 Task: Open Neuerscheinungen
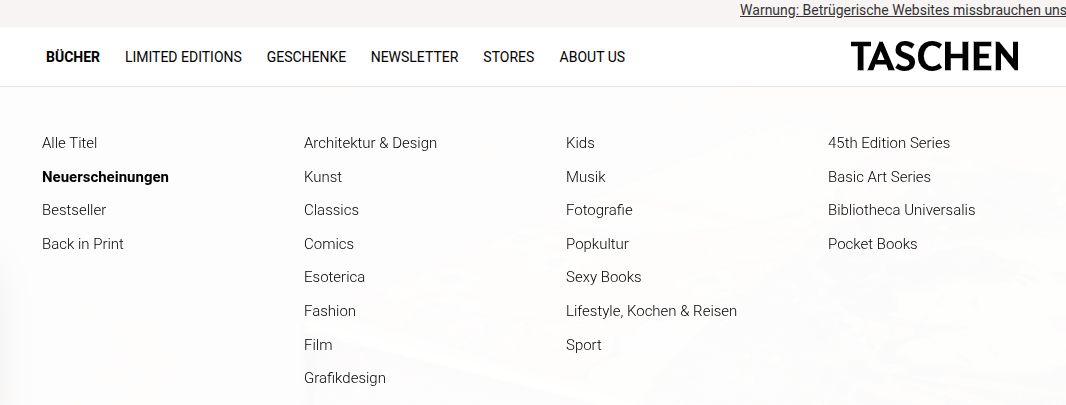pyautogui.click(x=105, y=177)
